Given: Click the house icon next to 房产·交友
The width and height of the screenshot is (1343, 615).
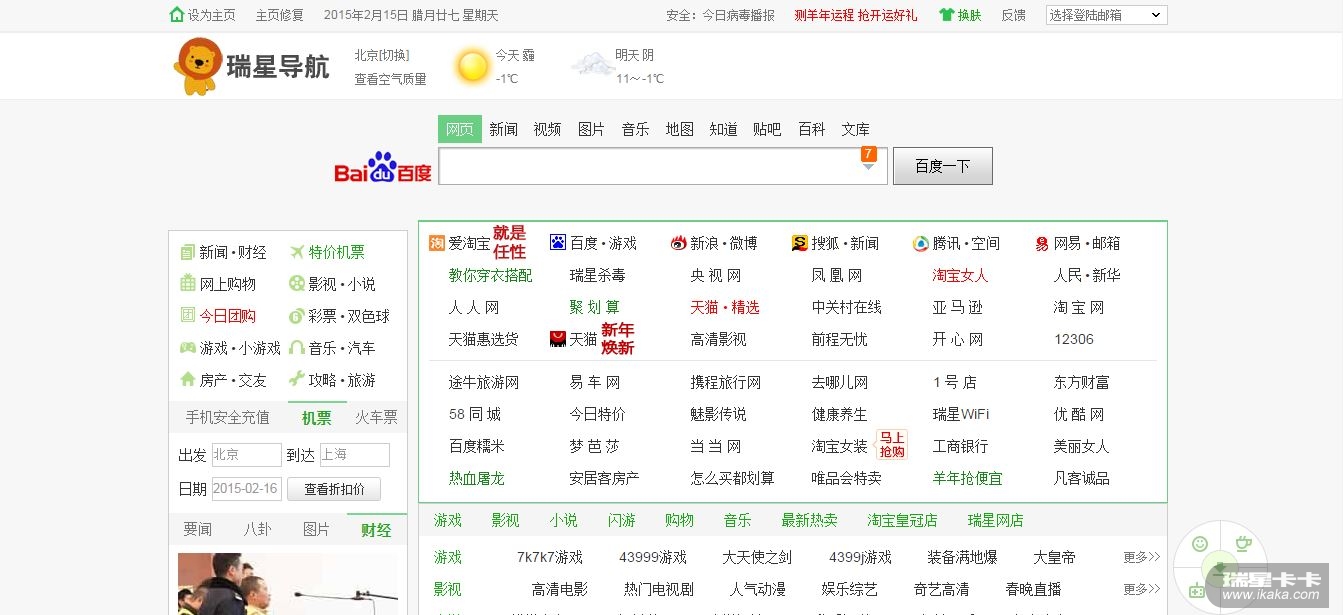Looking at the screenshot, I should tap(187, 380).
